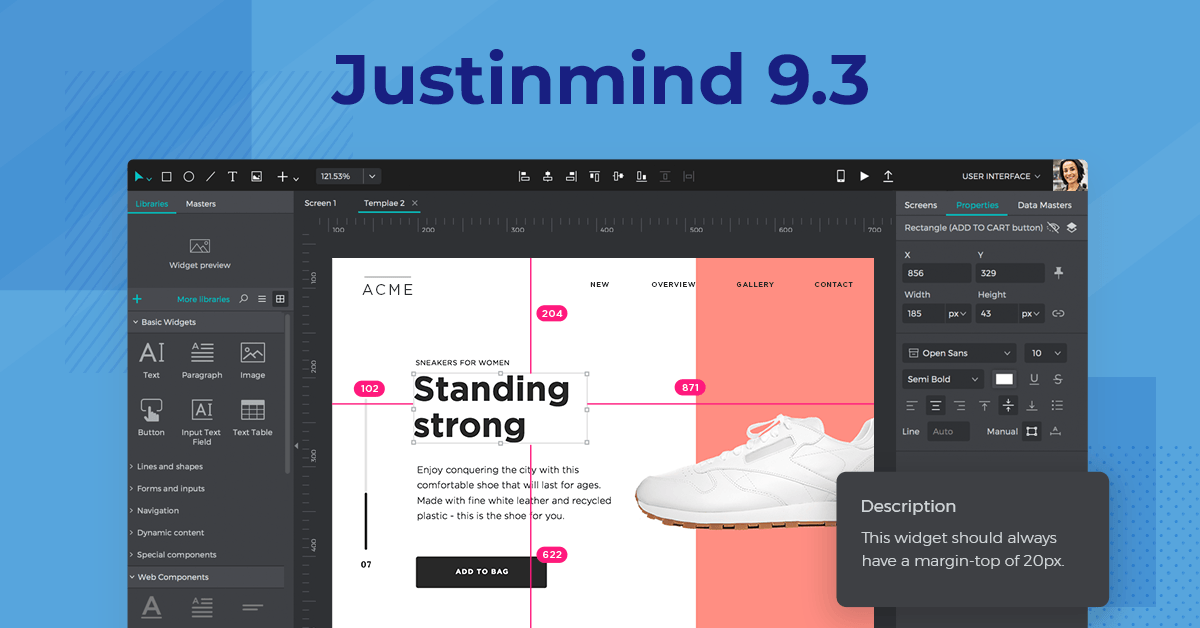Viewport: 1200px width, 628px height.
Task: Select the Image tool in top toolbar
Action: pyautogui.click(x=256, y=176)
